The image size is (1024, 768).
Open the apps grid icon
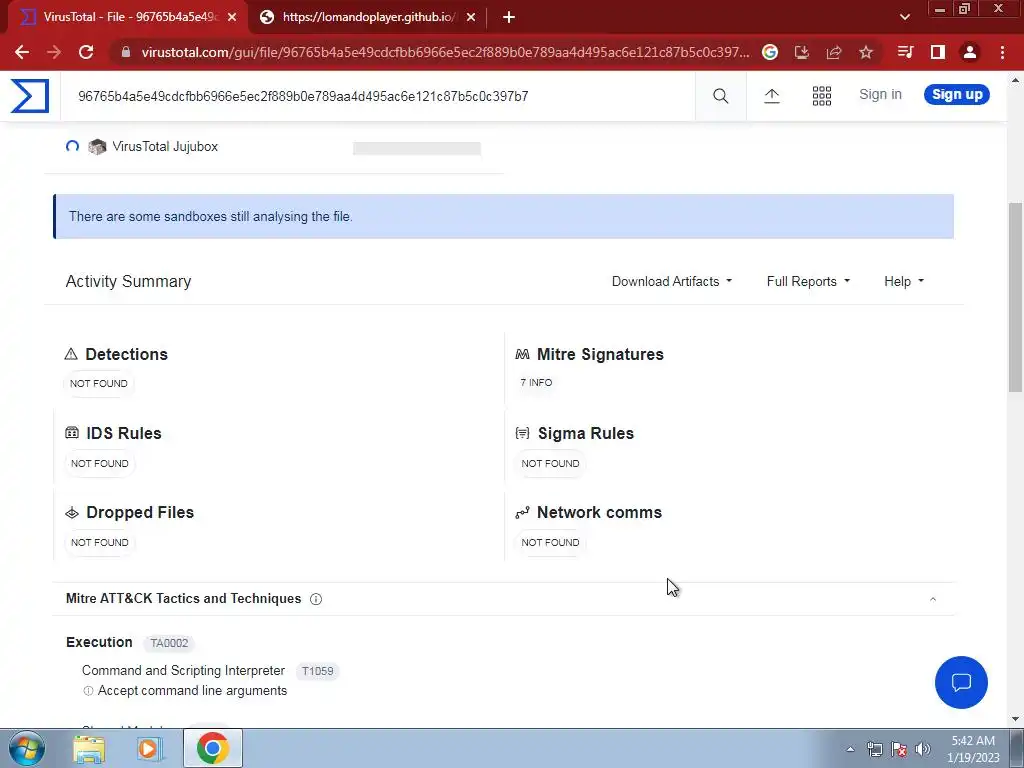point(822,96)
